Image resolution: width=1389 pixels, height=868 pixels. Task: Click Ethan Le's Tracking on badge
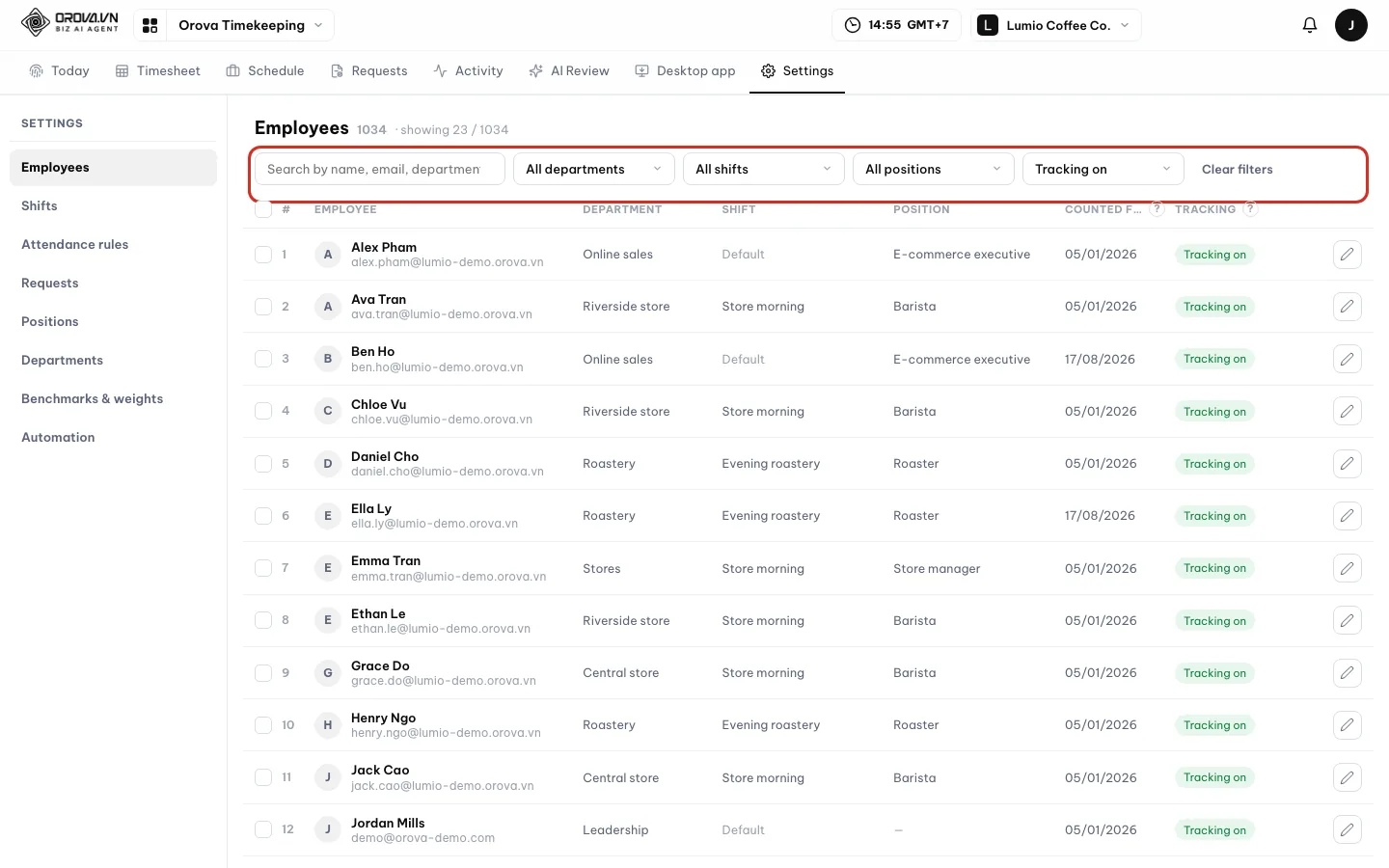(x=1214, y=621)
